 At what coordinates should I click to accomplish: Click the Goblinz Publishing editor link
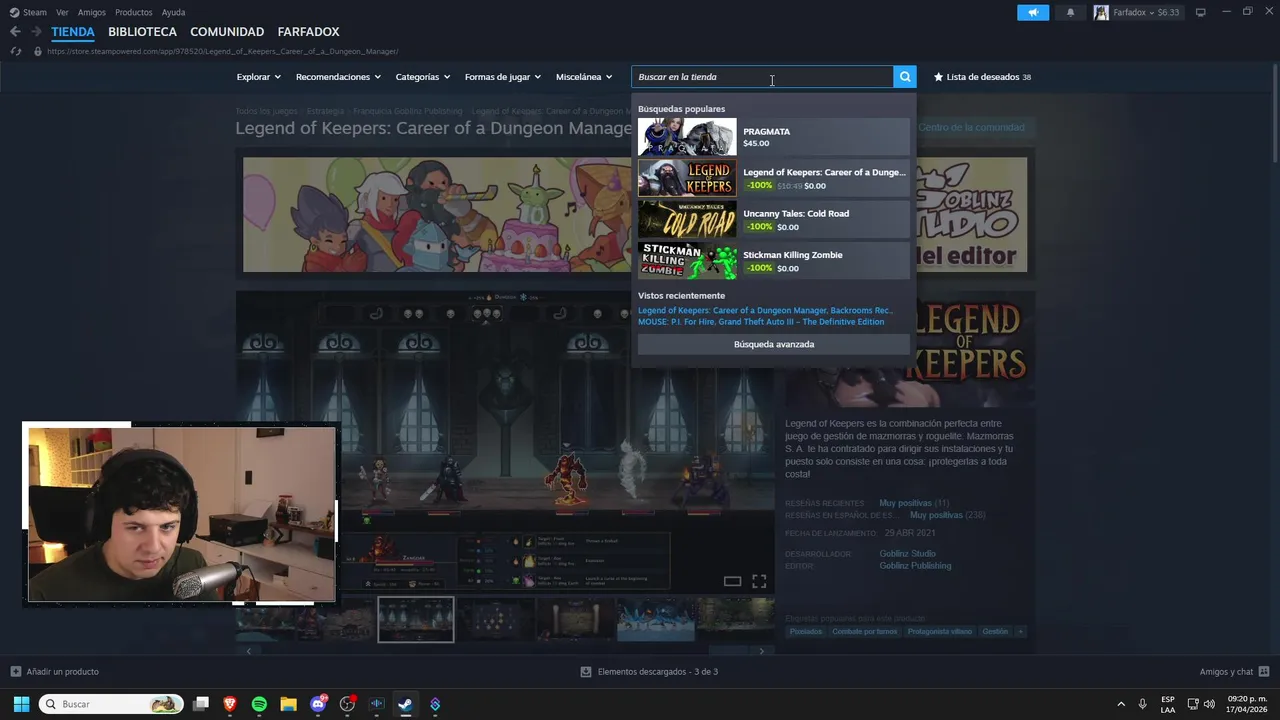pos(915,566)
